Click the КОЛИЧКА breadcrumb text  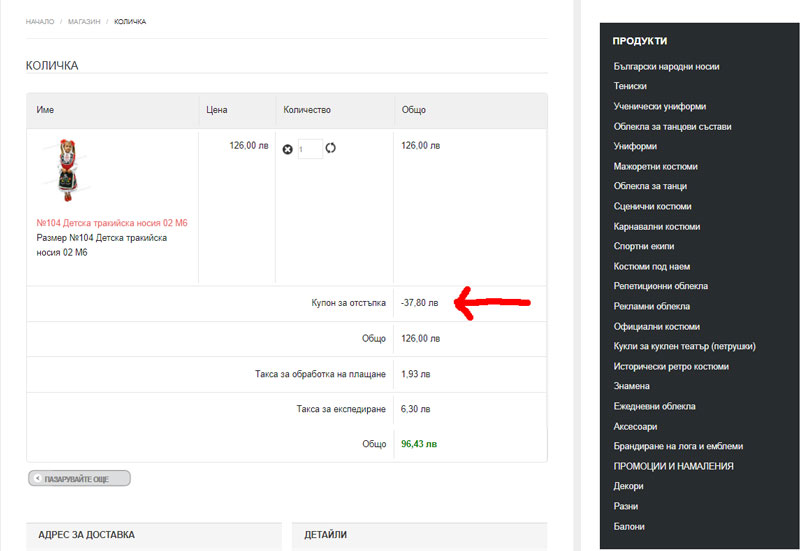point(130,21)
